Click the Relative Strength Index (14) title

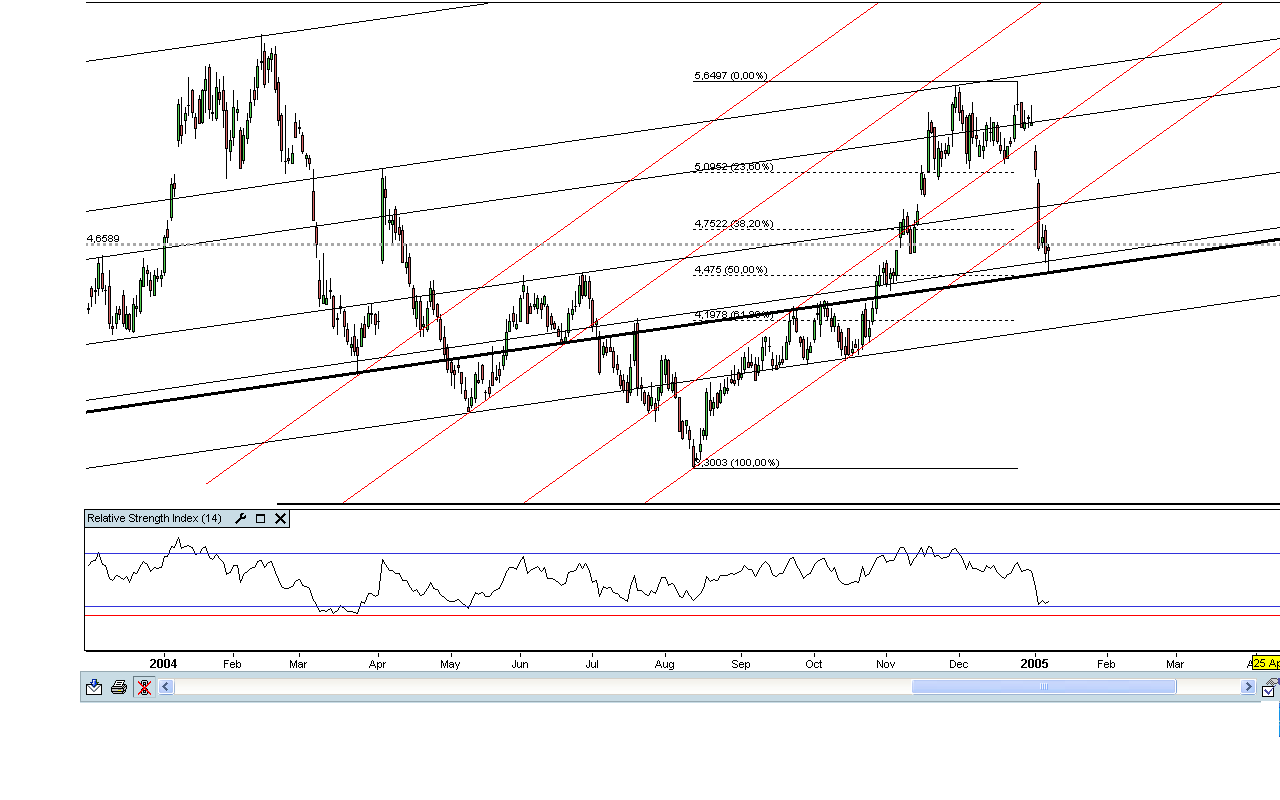point(154,518)
